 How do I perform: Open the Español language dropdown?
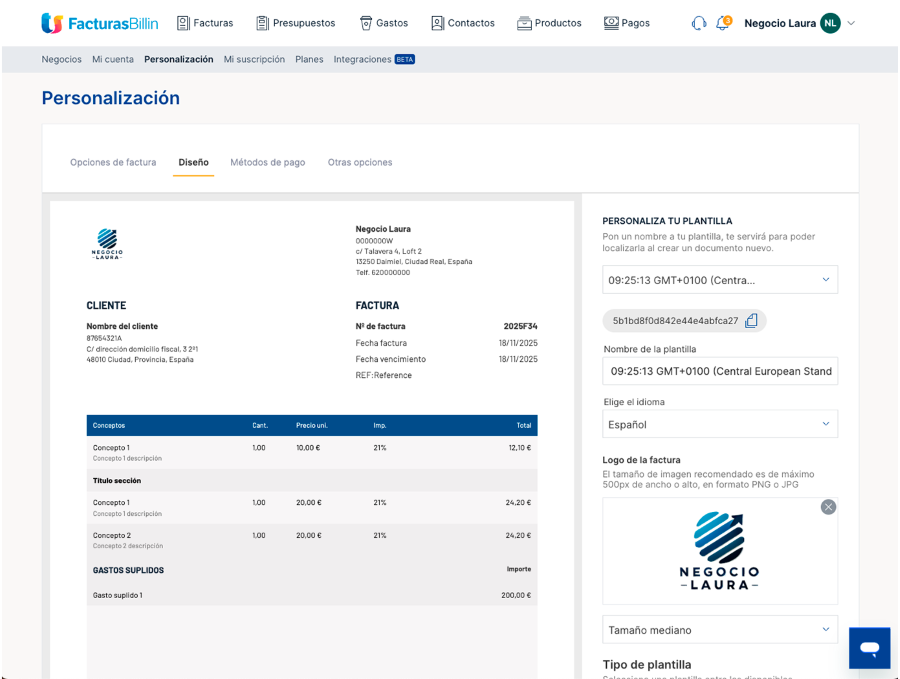[x=719, y=424]
